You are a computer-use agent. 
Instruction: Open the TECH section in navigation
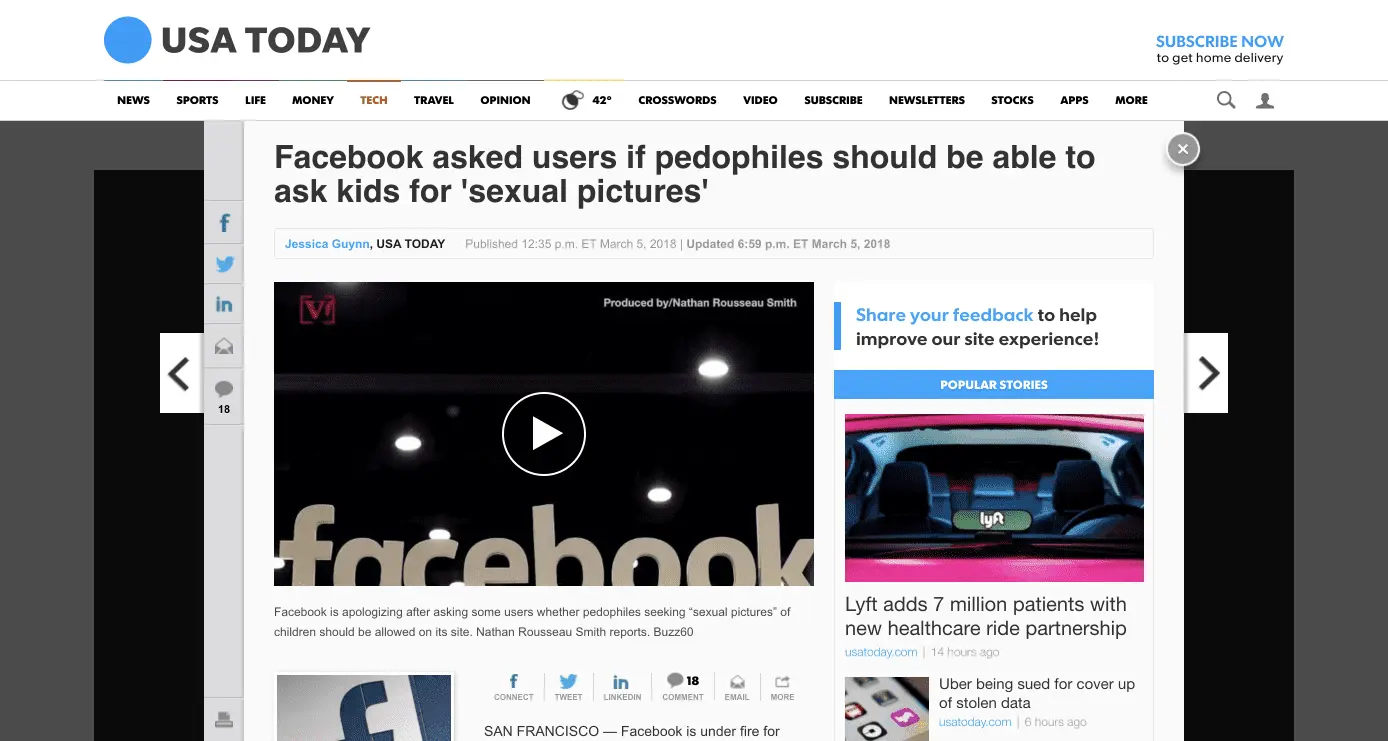tap(374, 100)
